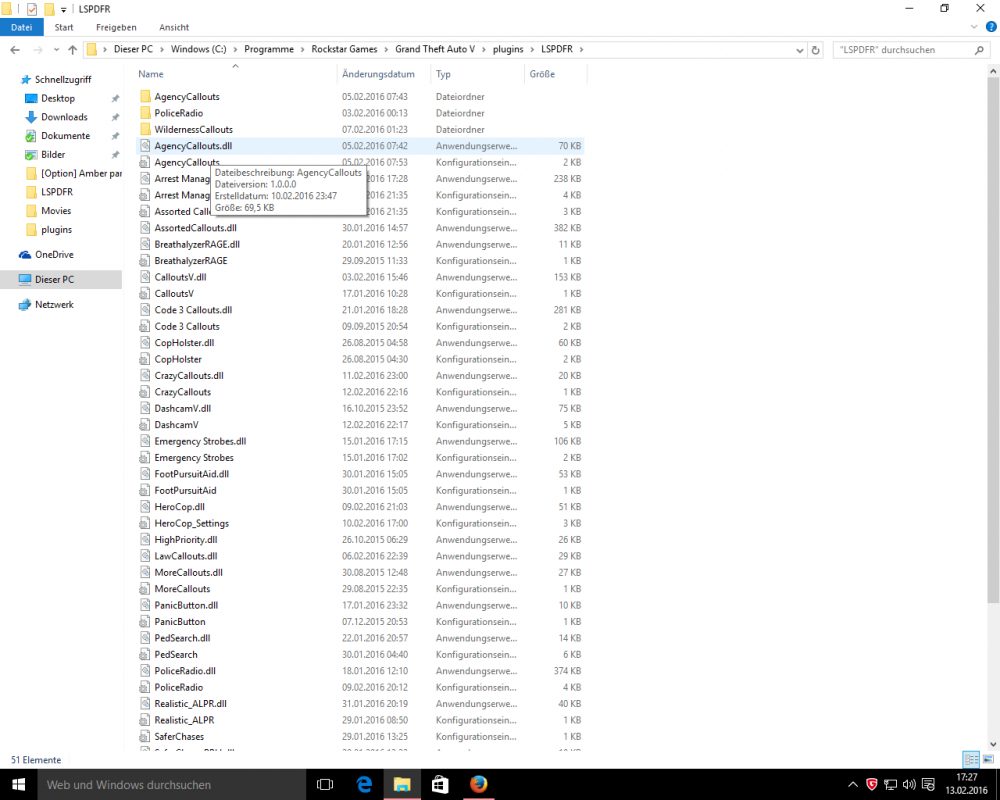Launch Microsoft Edge from taskbar
This screenshot has height=800, width=1000.
click(364, 785)
